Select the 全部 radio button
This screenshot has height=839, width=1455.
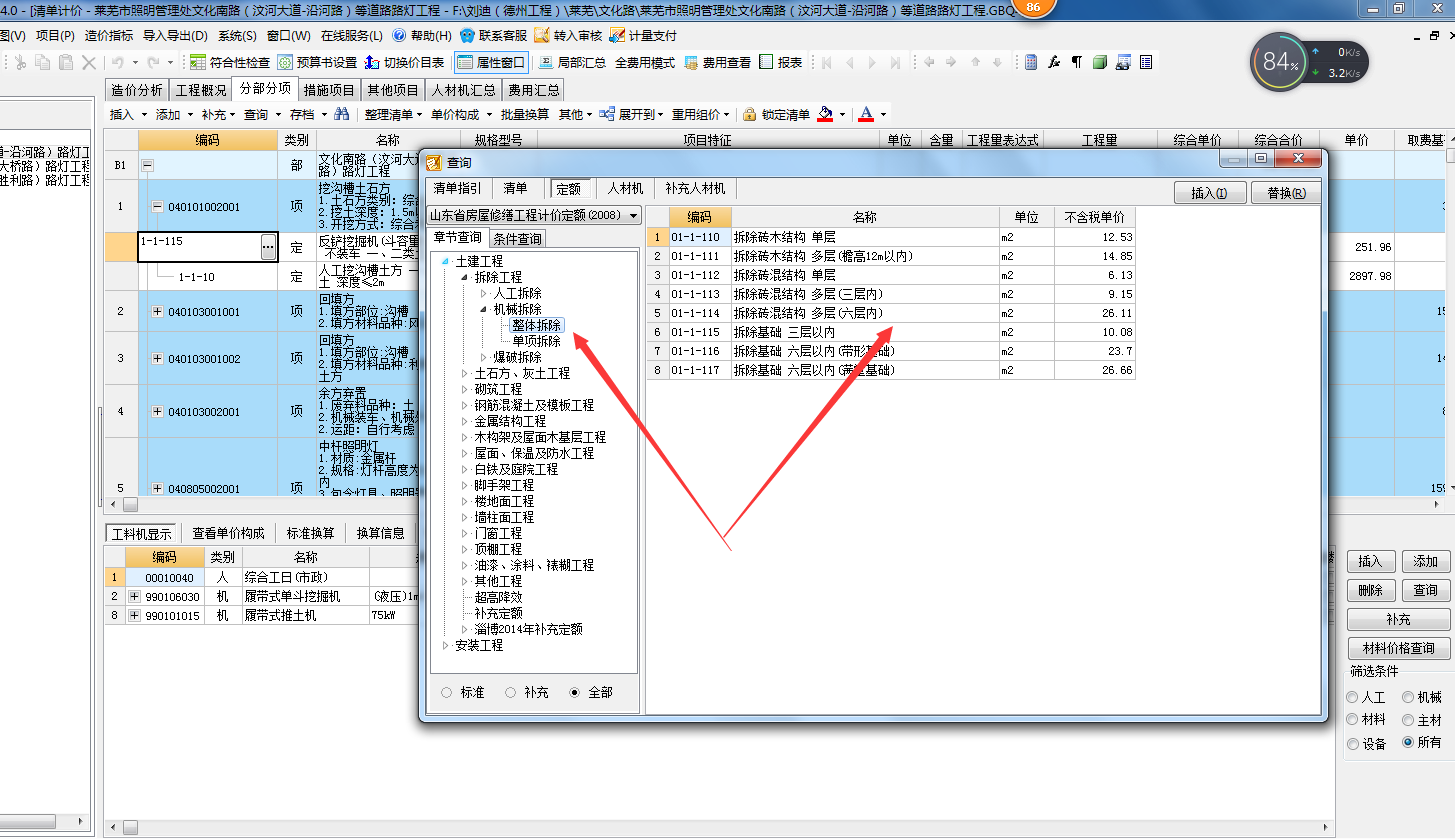(x=575, y=692)
